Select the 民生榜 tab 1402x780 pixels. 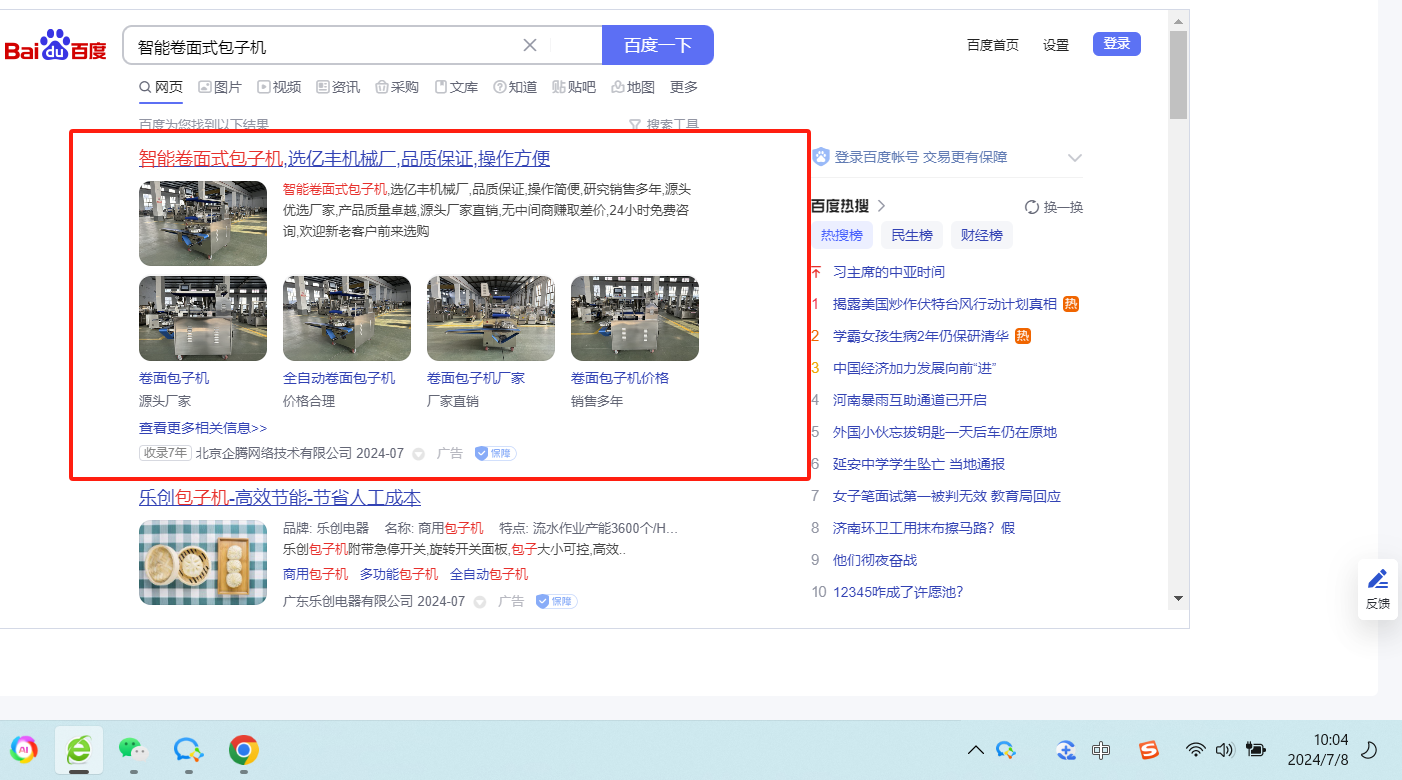click(x=911, y=235)
